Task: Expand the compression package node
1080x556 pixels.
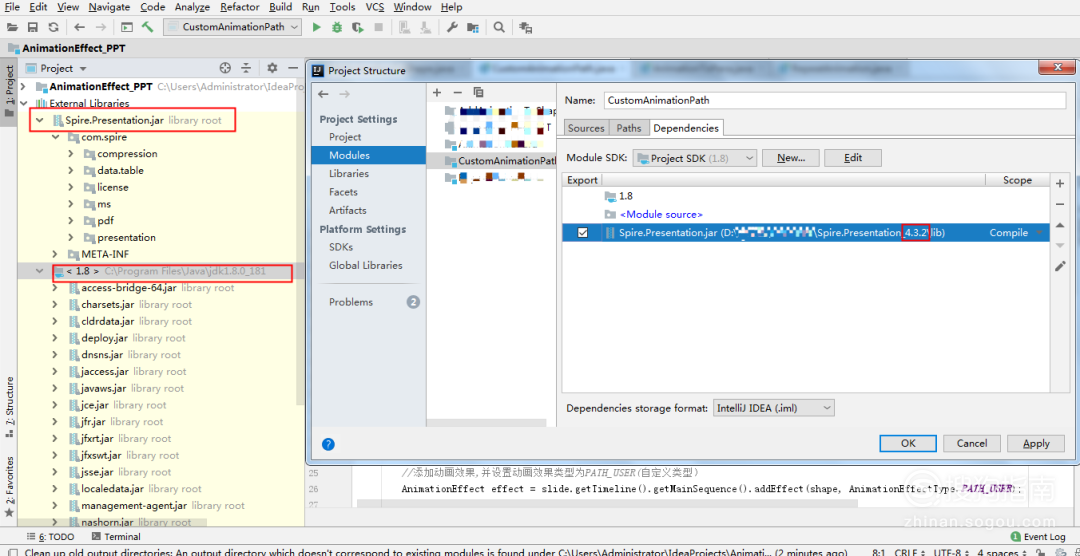Action: click(71, 154)
